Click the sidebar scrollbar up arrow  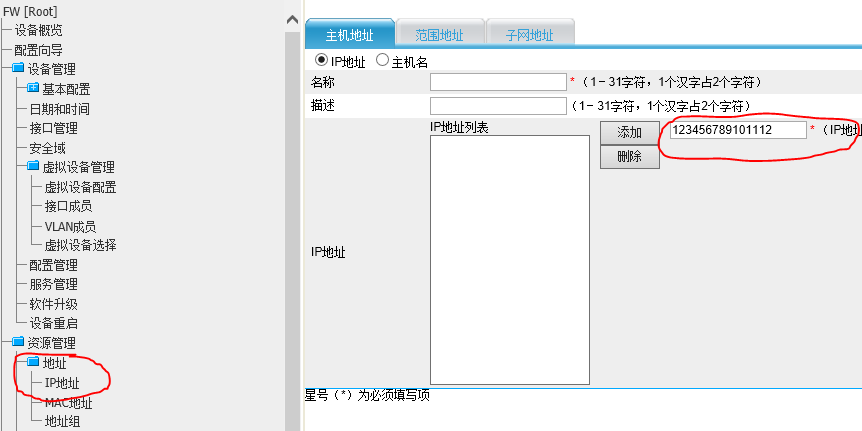[292, 20]
